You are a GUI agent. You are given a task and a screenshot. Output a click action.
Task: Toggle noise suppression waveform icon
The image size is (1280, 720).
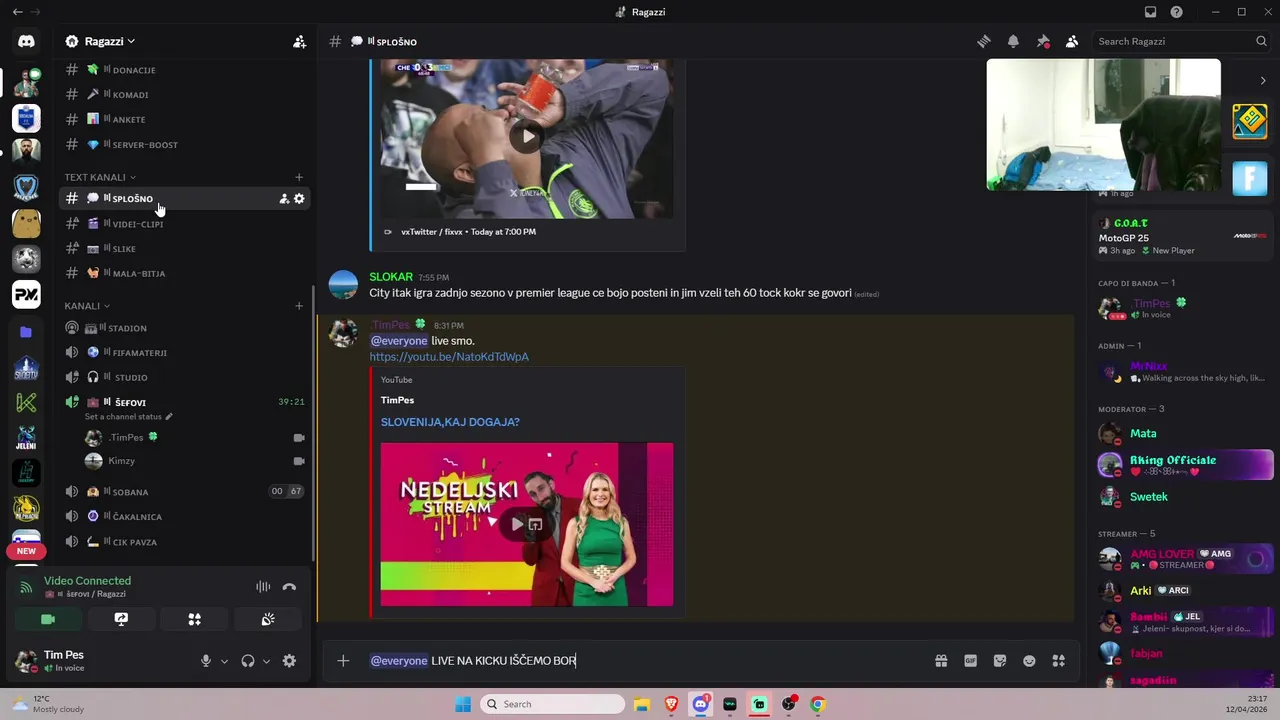pos(262,587)
